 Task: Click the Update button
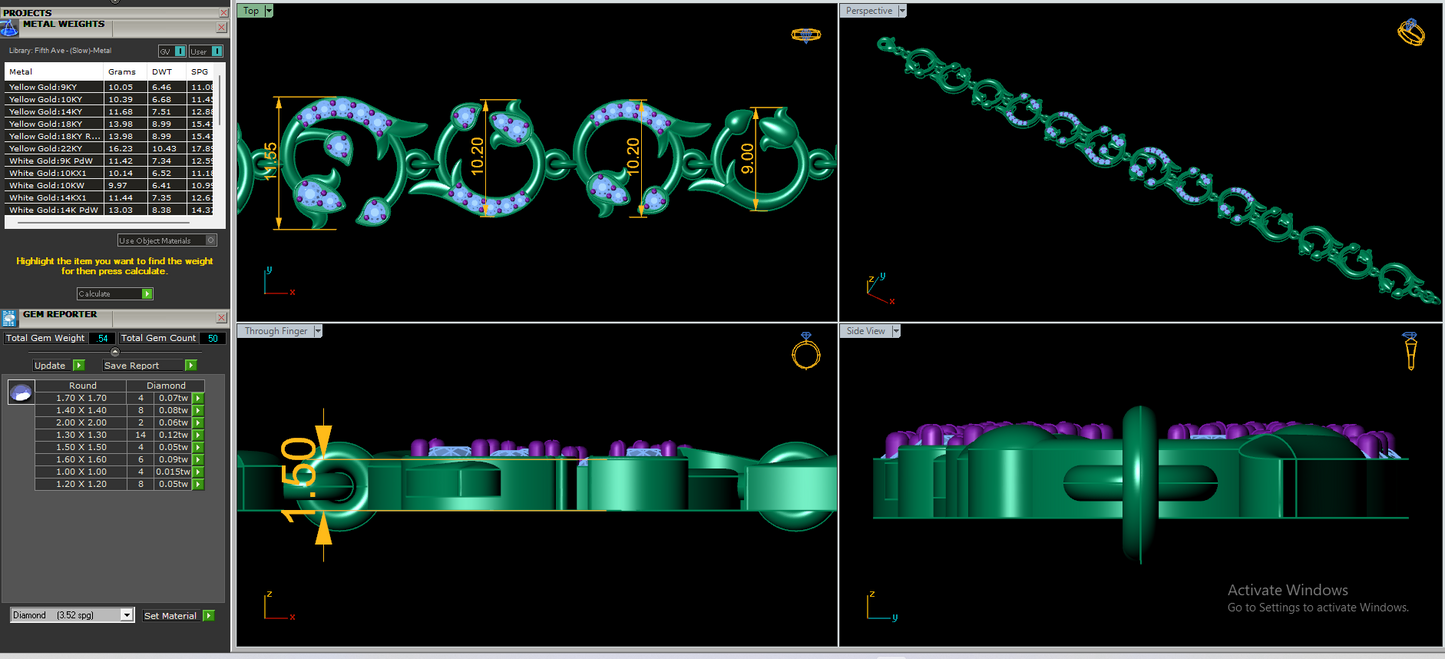click(58, 365)
